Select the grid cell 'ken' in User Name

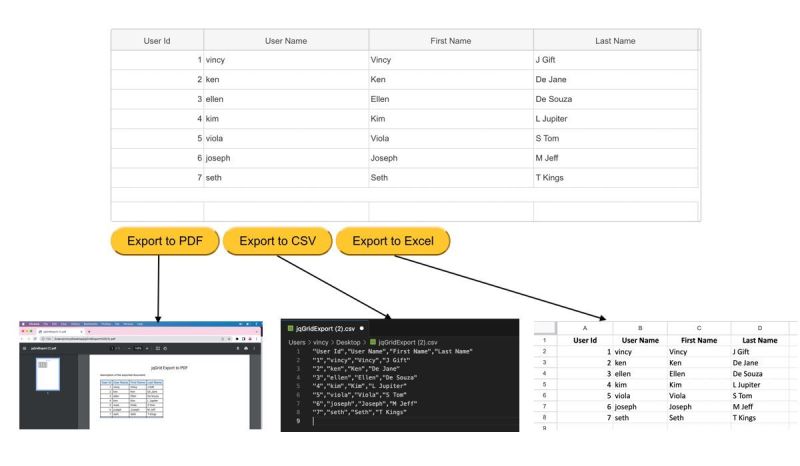pos(286,79)
